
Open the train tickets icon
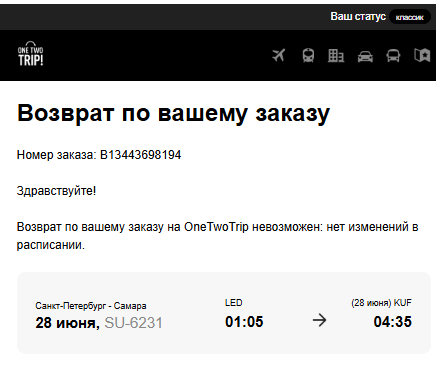click(308, 56)
